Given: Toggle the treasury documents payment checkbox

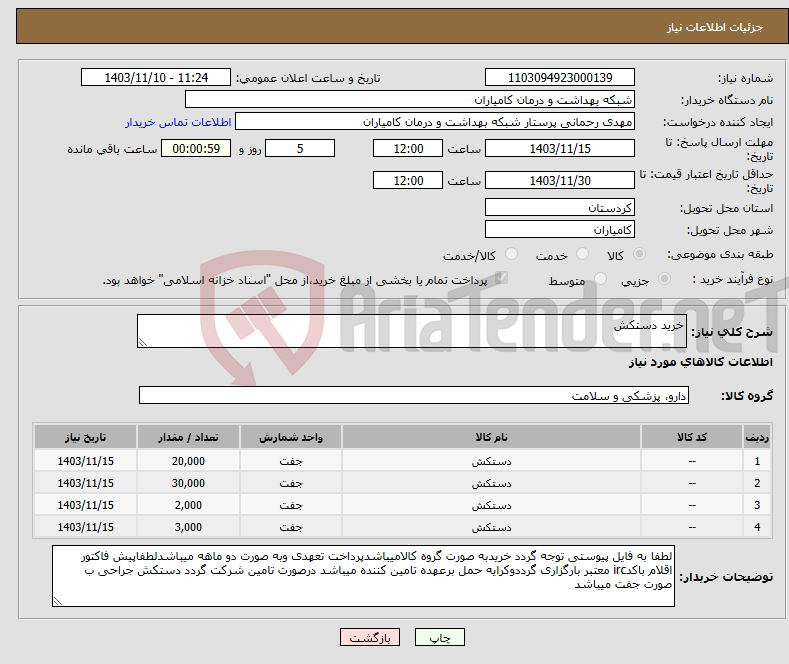Looking at the screenshot, I should (501, 278).
